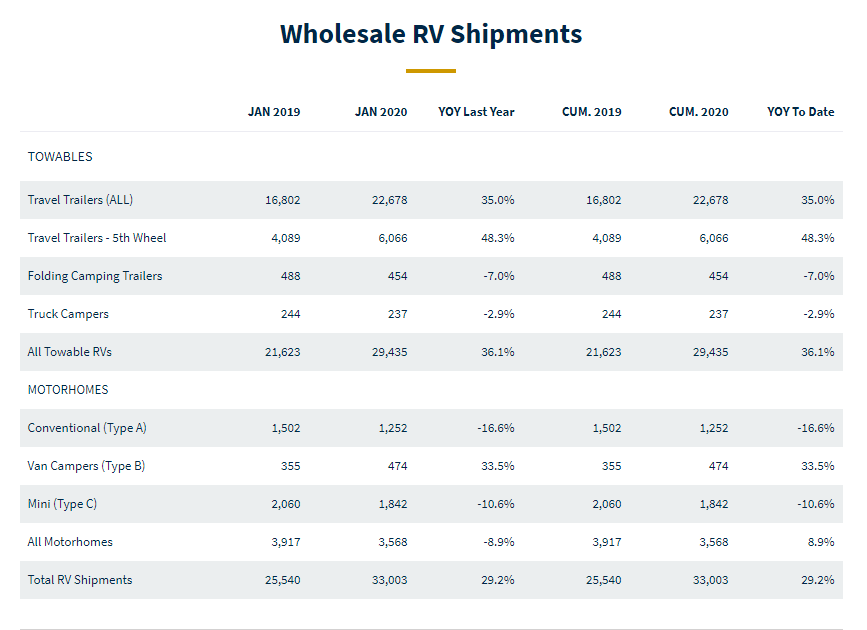The height and width of the screenshot is (630, 867).
Task: Click the Conventional (Type A) row label
Action: tap(87, 428)
